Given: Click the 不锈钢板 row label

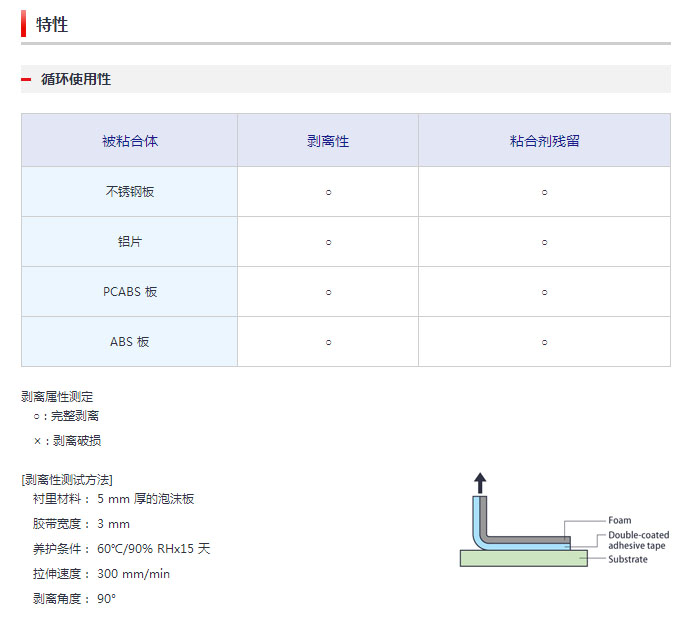Looking at the screenshot, I should click(130, 192).
